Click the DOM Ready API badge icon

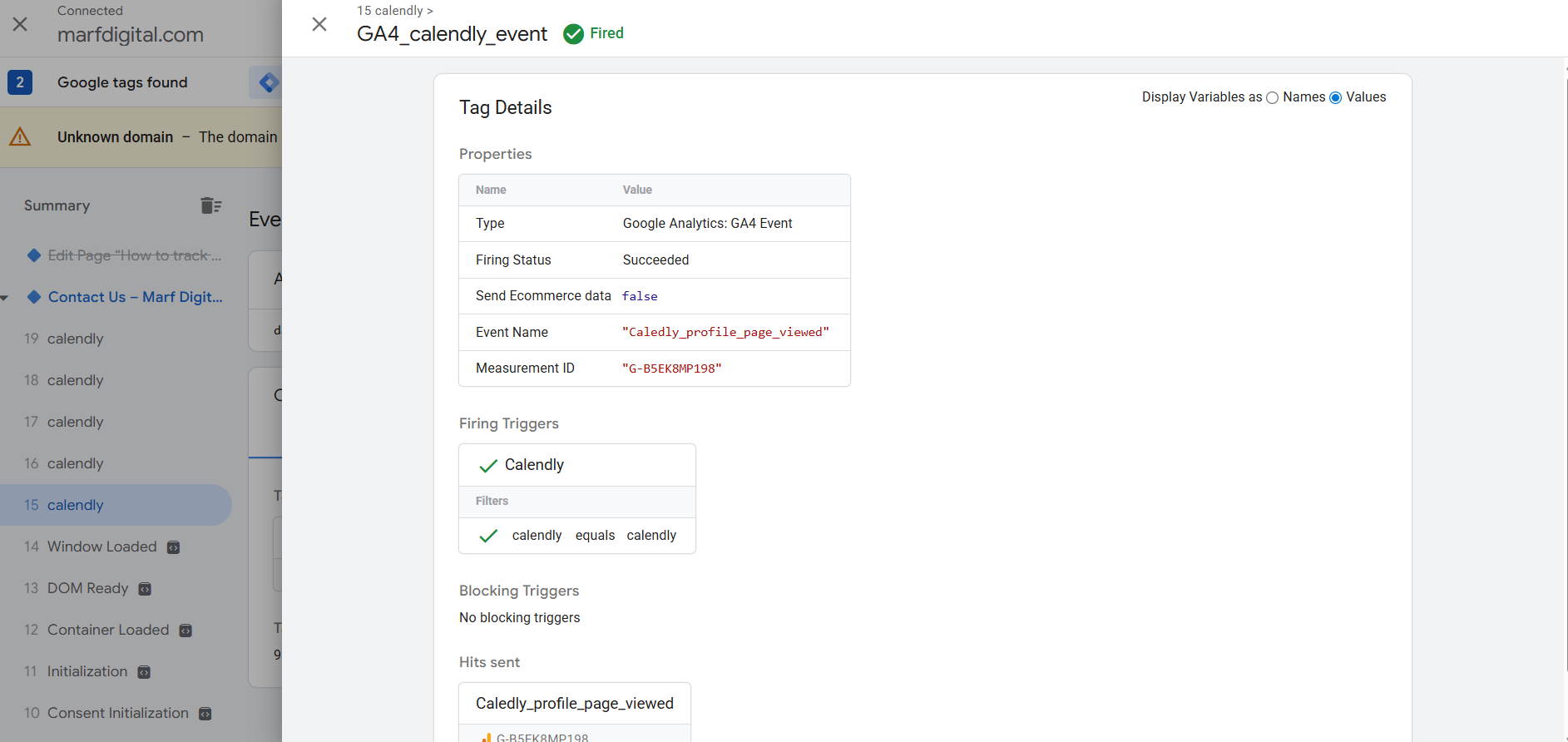pos(145,589)
